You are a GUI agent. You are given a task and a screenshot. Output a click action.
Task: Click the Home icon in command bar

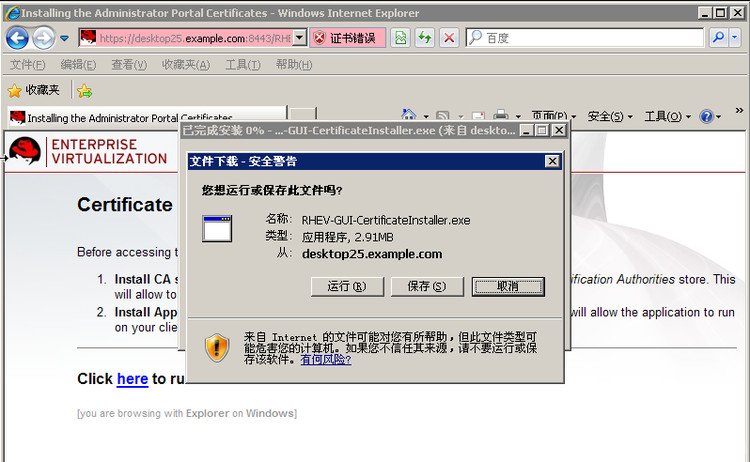409,115
